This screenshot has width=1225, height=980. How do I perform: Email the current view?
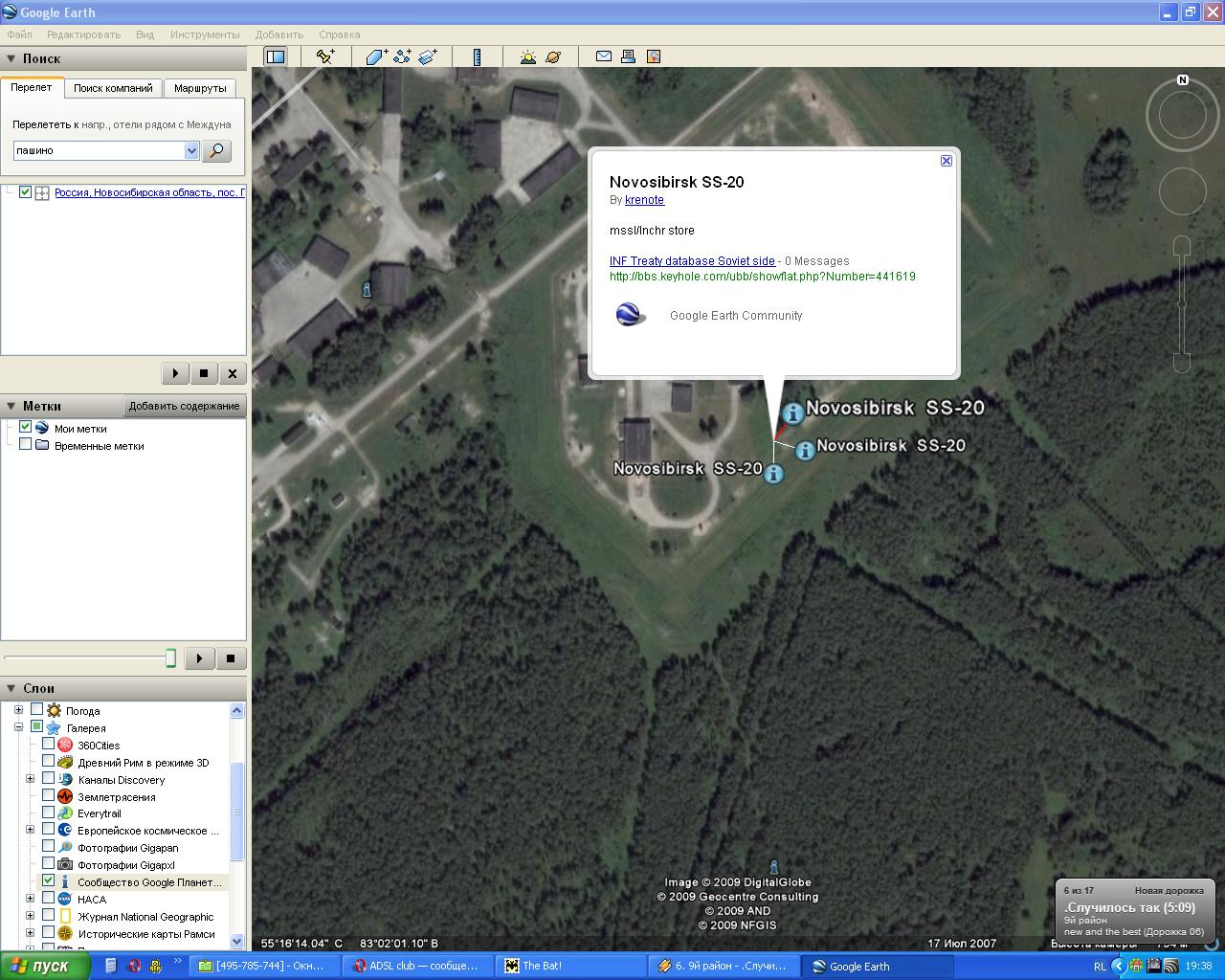click(x=604, y=56)
